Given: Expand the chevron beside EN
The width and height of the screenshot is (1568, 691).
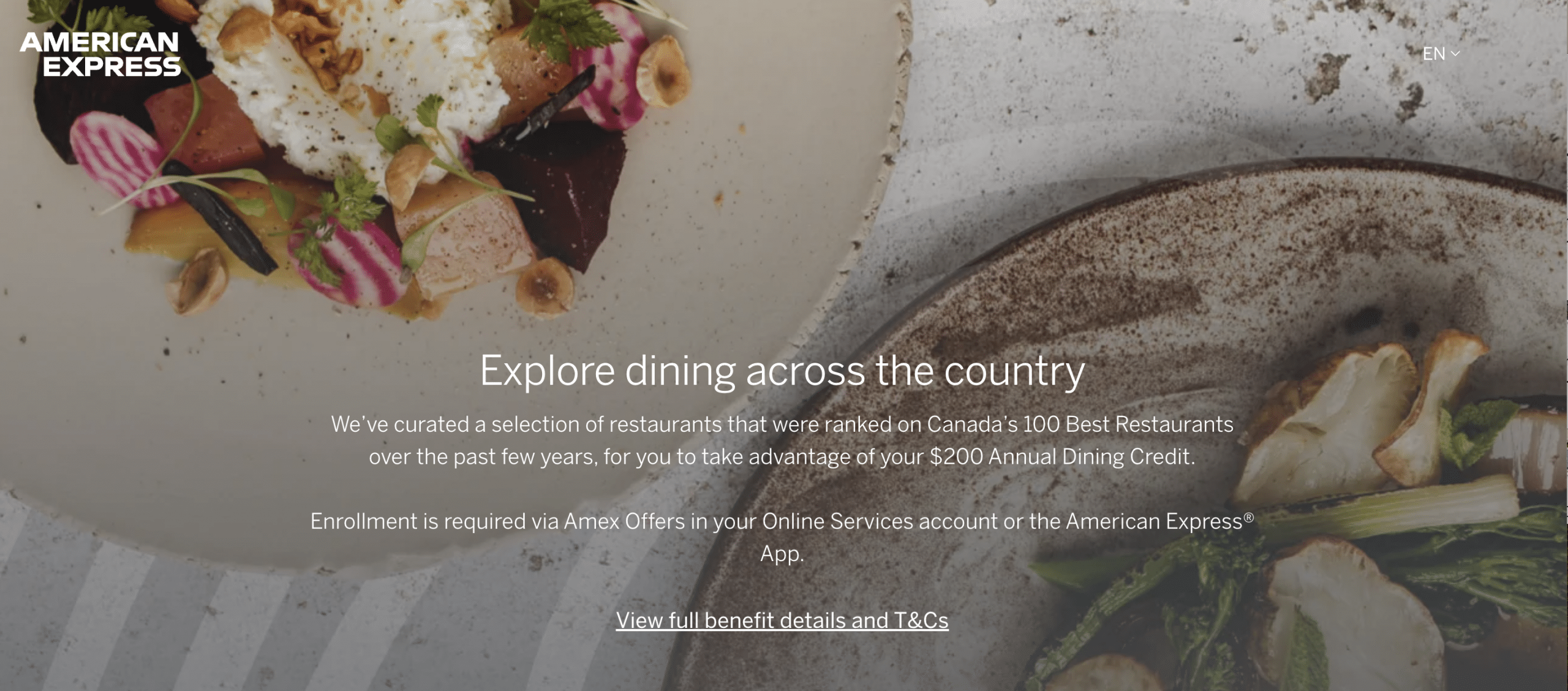Looking at the screenshot, I should tap(1455, 54).
